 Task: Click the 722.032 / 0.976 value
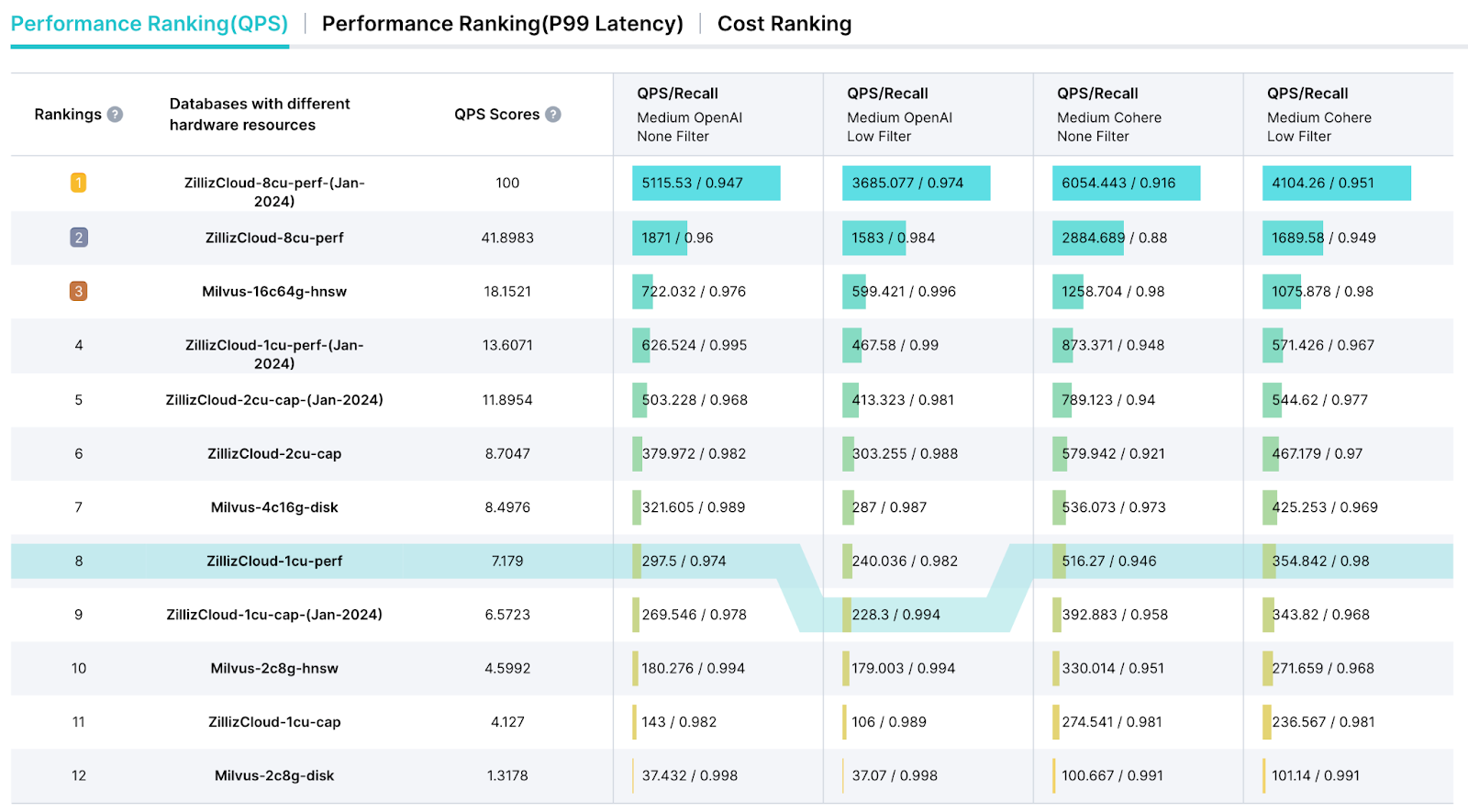[694, 292]
